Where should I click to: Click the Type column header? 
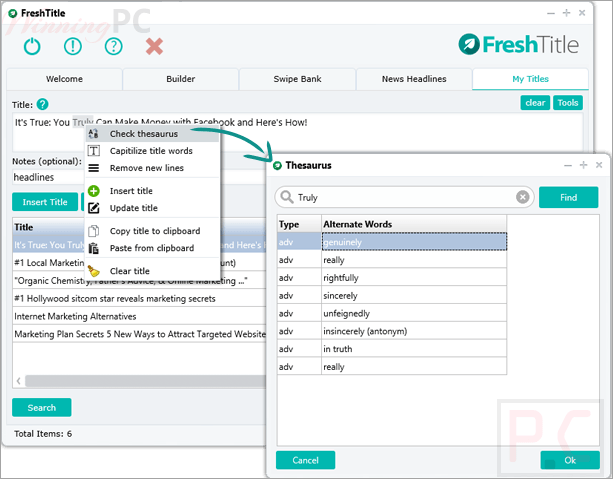(299, 224)
